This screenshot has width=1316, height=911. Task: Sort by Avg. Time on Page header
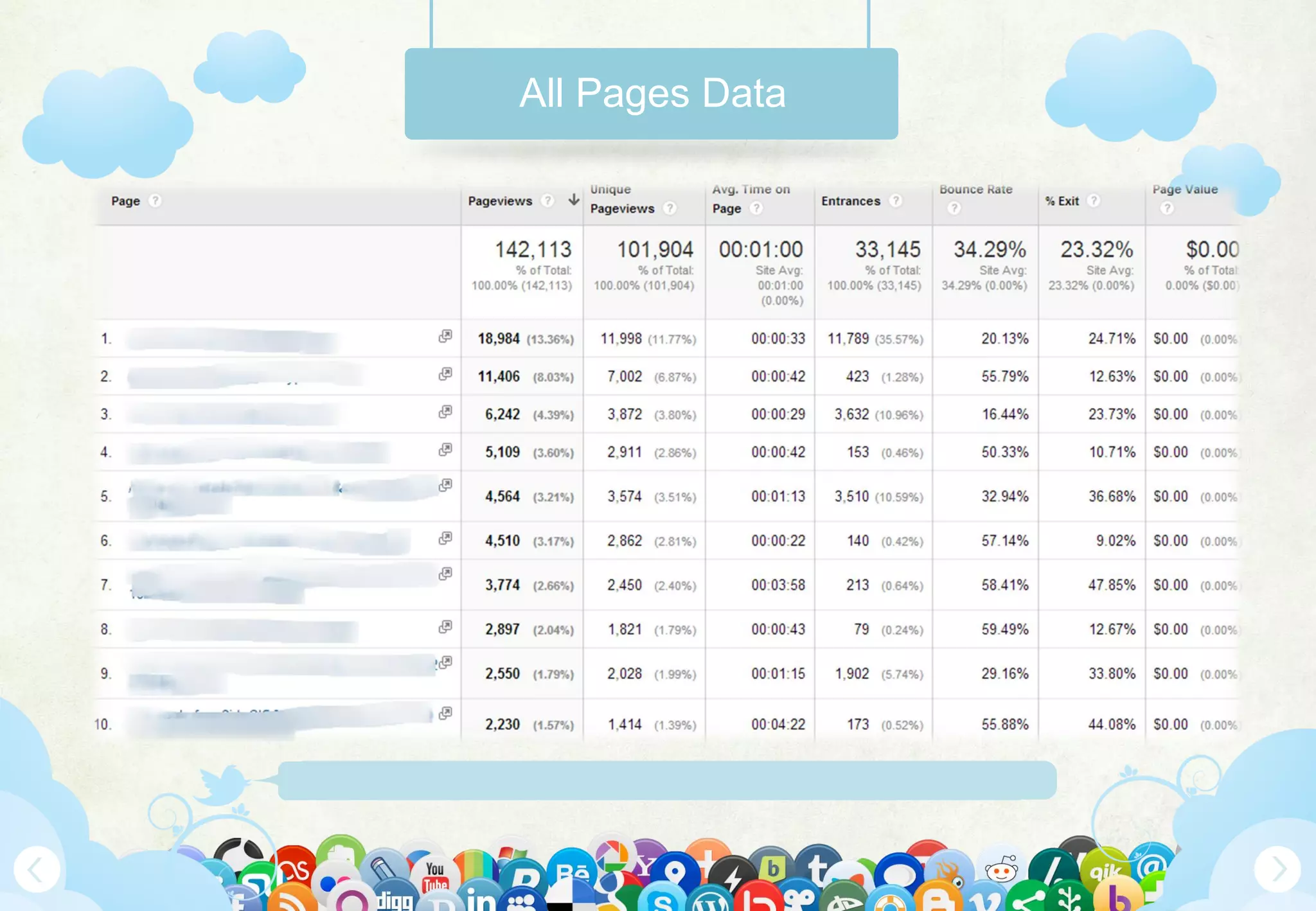coord(750,190)
